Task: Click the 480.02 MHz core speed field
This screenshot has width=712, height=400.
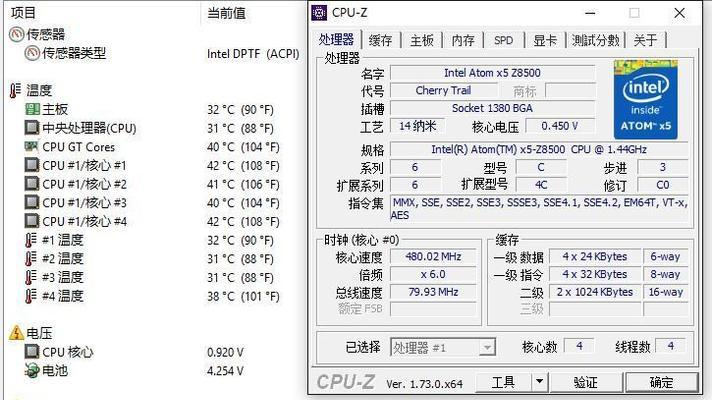Action: click(x=433, y=257)
